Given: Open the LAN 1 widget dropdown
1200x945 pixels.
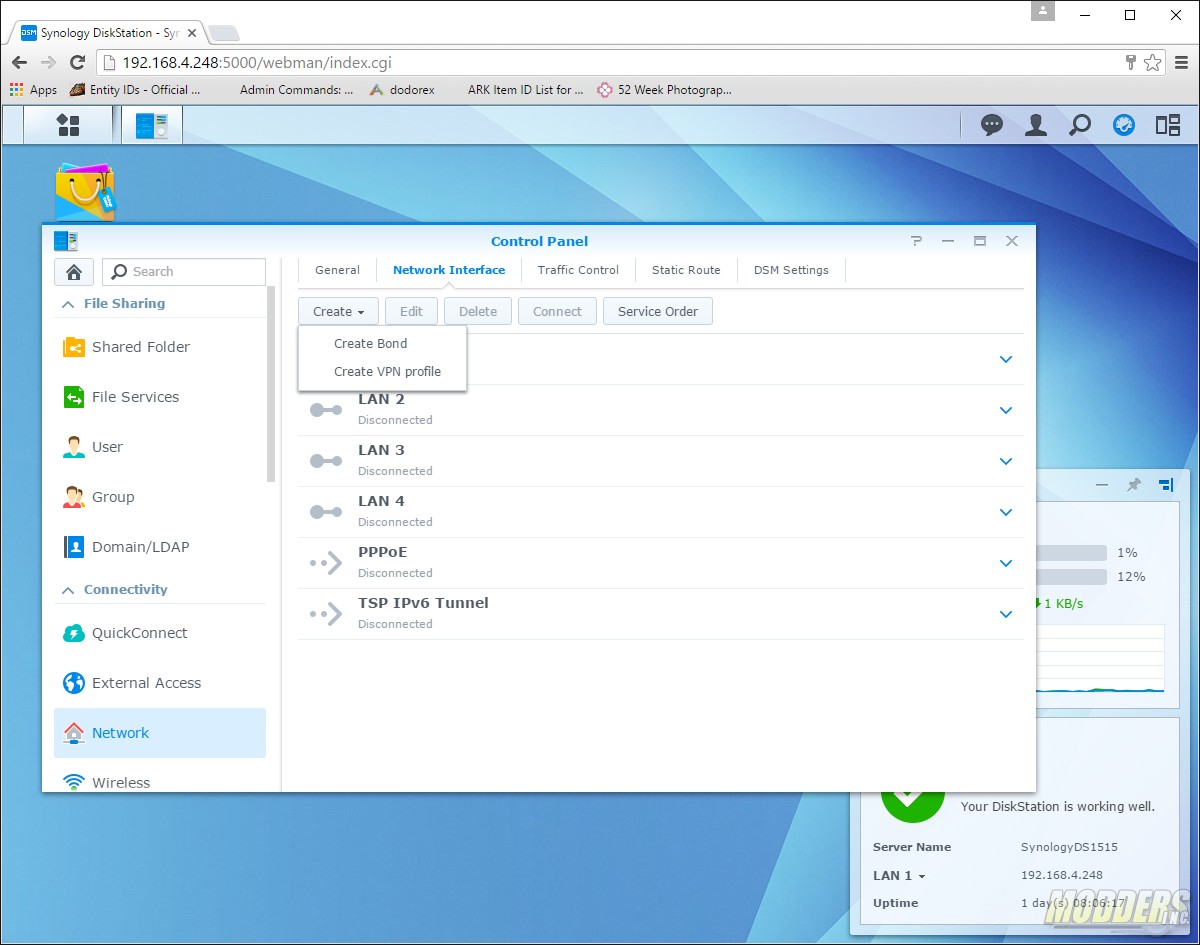Looking at the screenshot, I should tap(899, 875).
